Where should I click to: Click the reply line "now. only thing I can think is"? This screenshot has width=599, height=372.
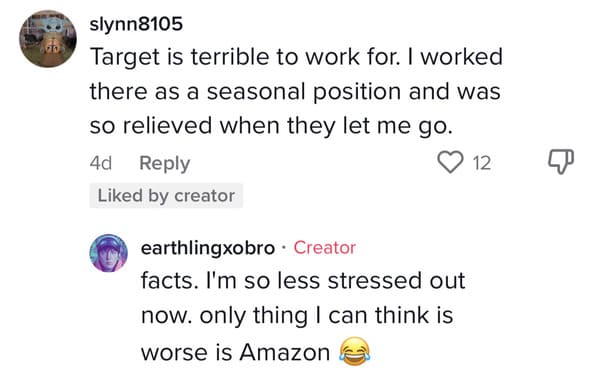coord(297,316)
